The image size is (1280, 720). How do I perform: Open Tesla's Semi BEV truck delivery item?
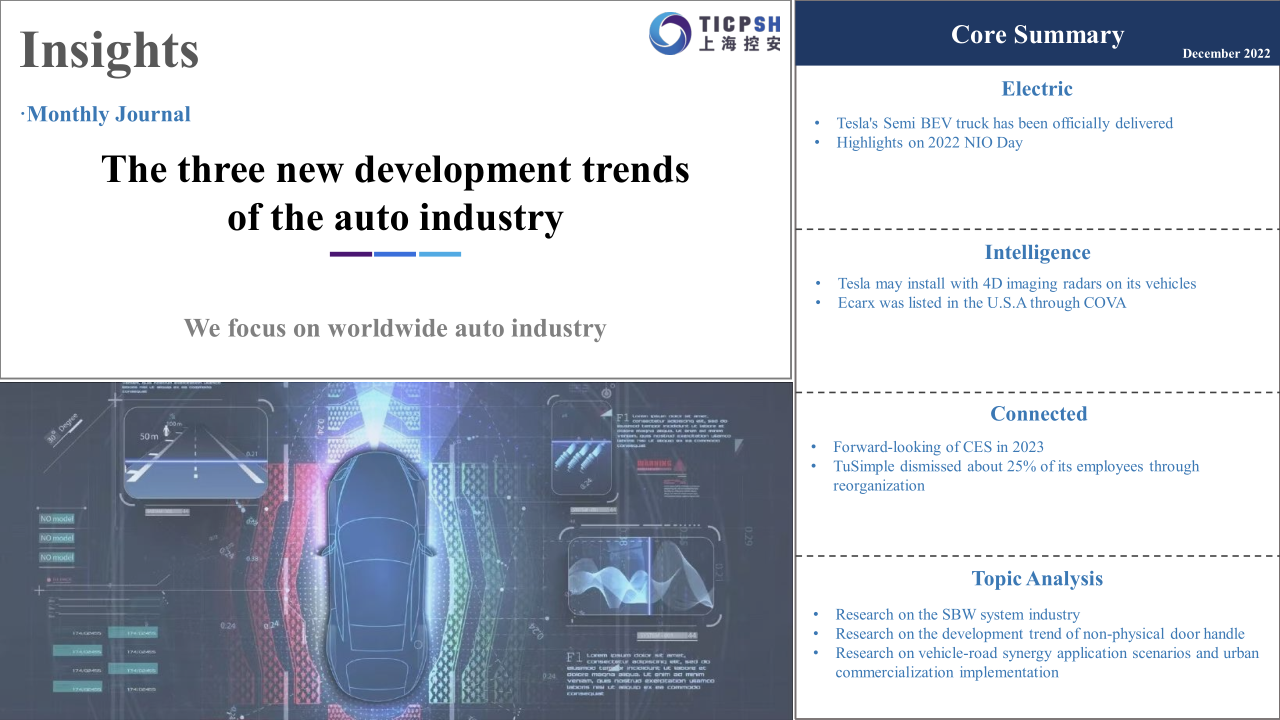pos(1004,123)
